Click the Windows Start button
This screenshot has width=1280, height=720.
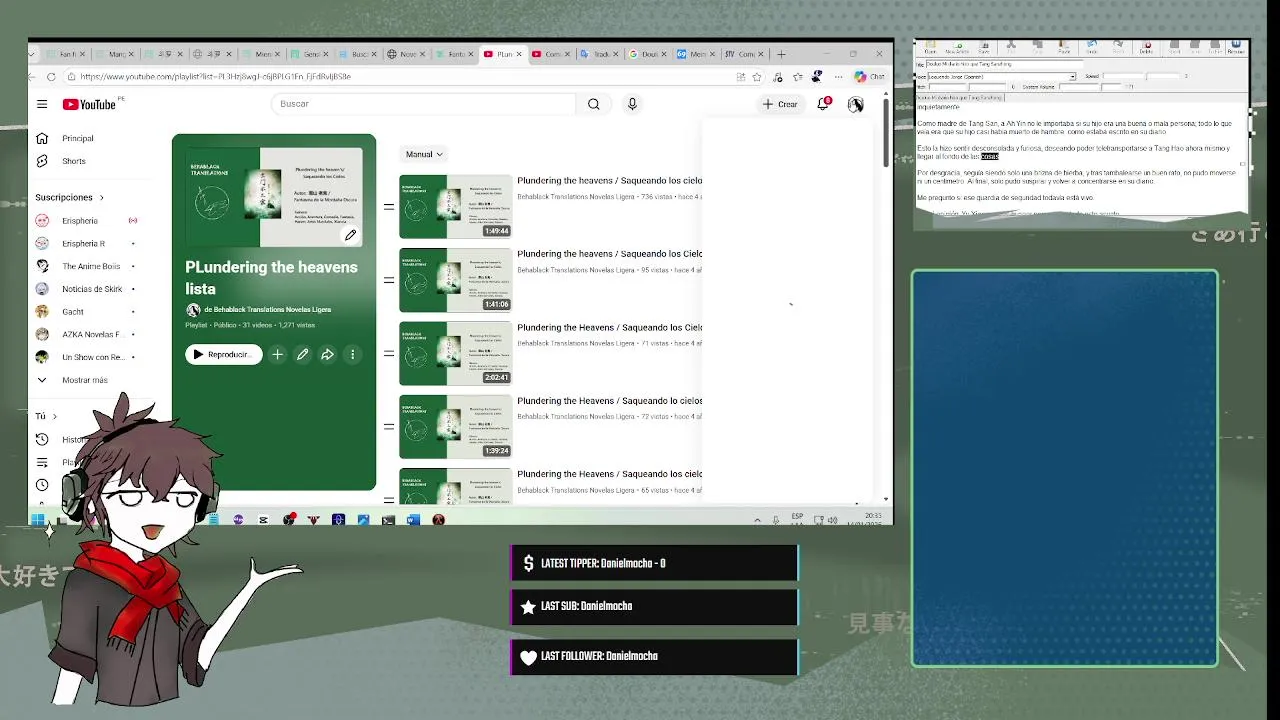[38, 520]
